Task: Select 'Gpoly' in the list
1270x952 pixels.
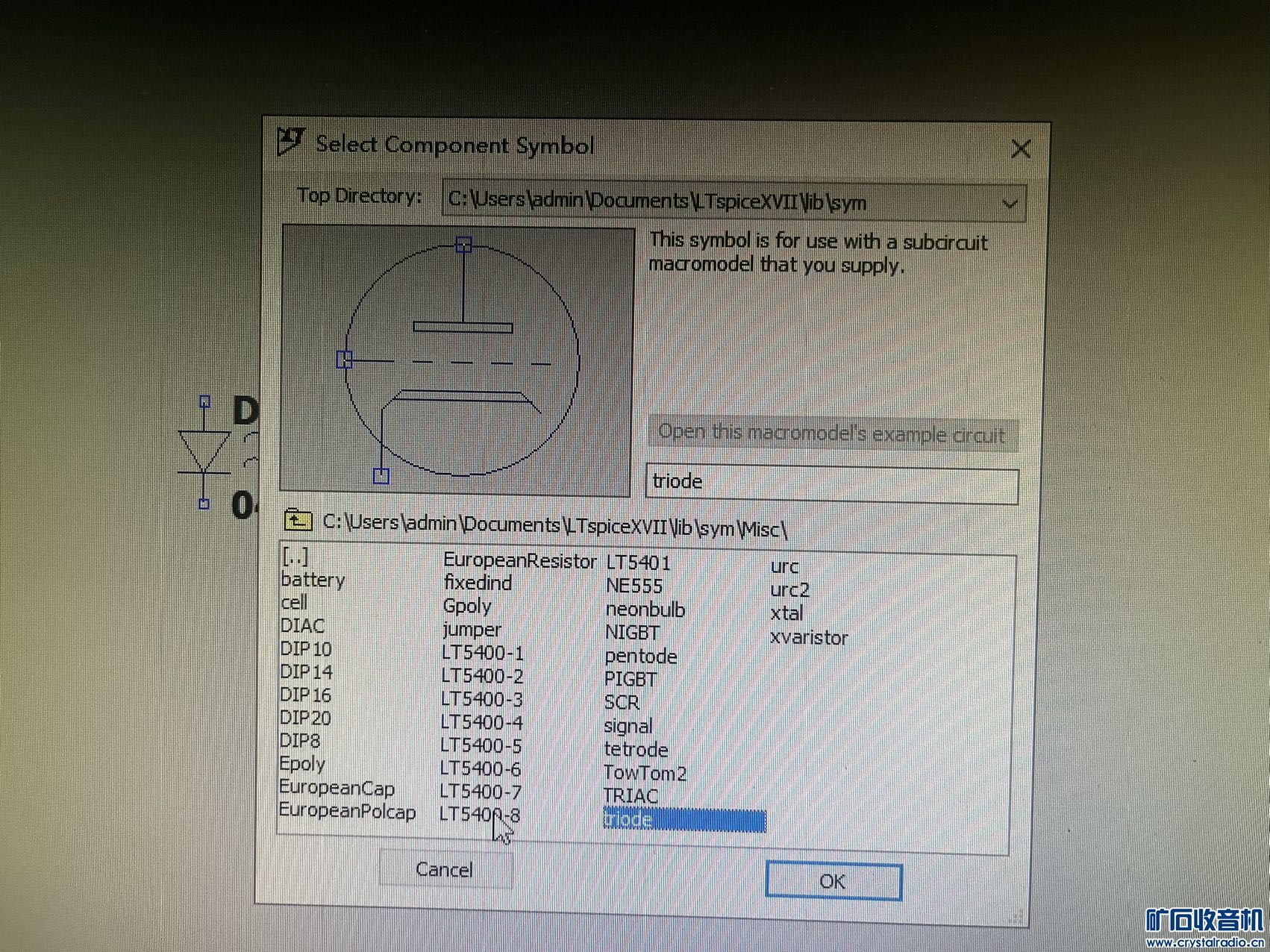Action: pyautogui.click(x=467, y=606)
